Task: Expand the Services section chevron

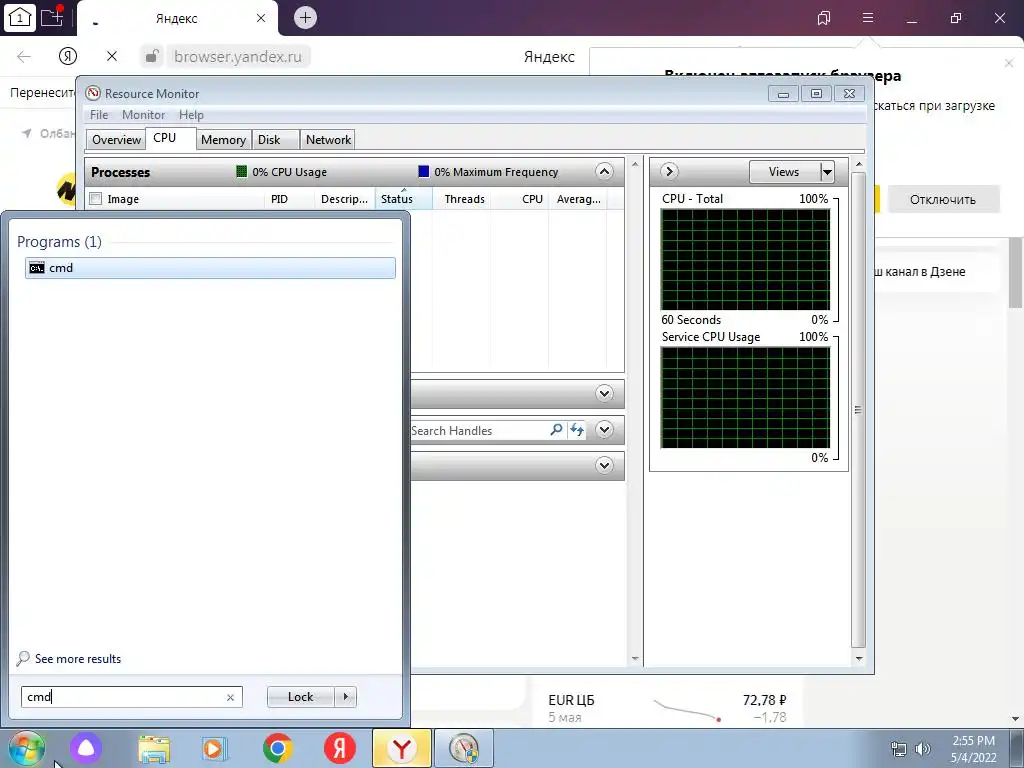Action: (605, 394)
